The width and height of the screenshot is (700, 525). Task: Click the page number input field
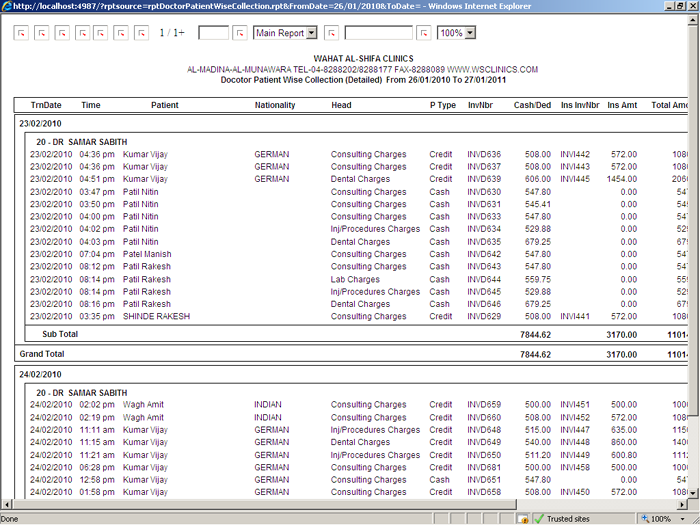coord(213,33)
